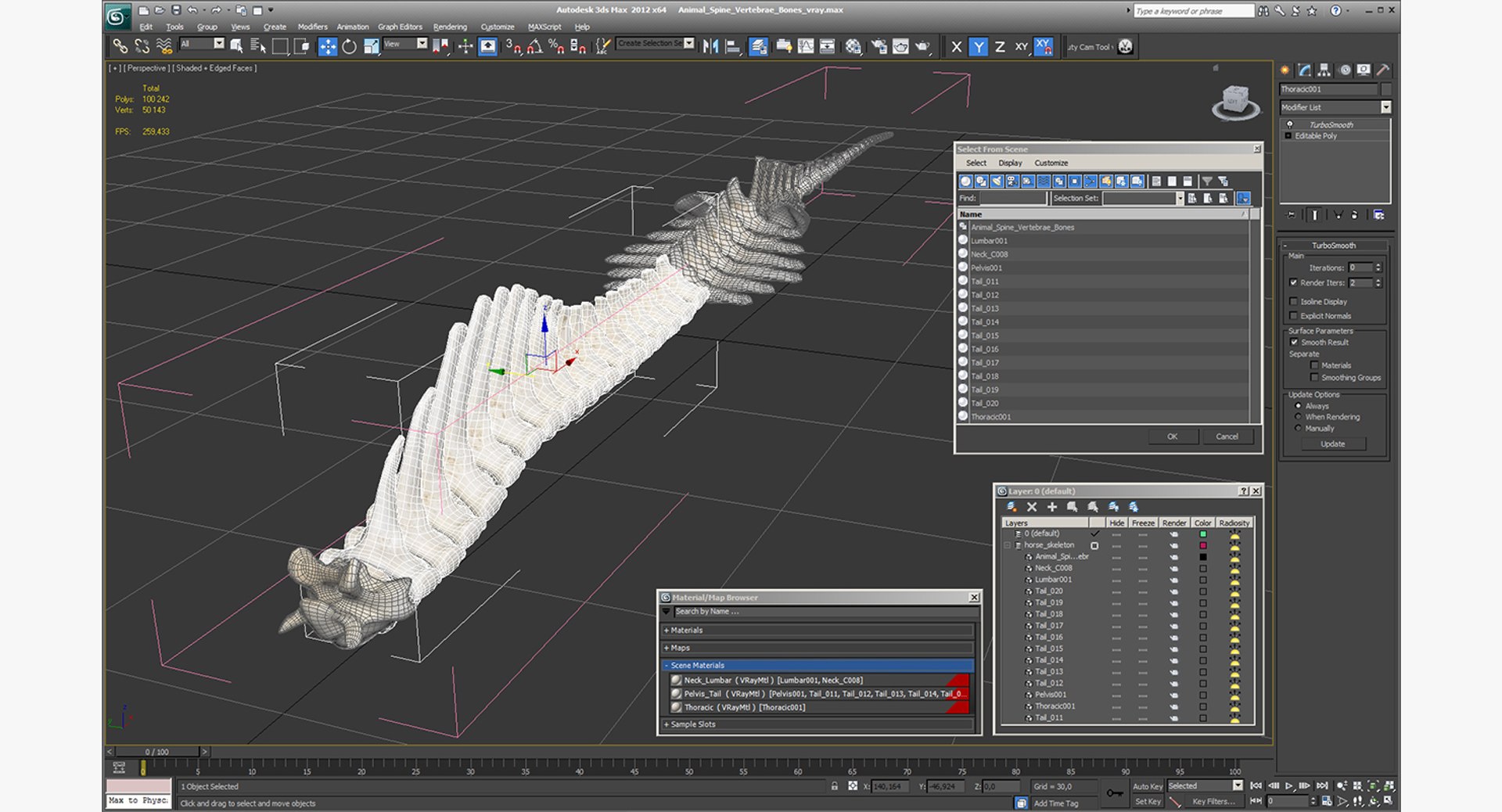Activate the Select Object tool

pyautogui.click(x=236, y=47)
